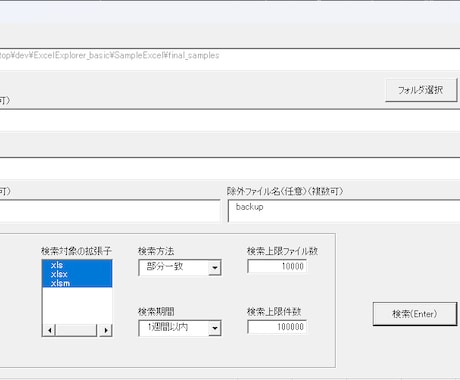Open the 検索期間 dropdown arrow
Image resolution: width=460 pixels, height=380 pixels.
pos(215,328)
